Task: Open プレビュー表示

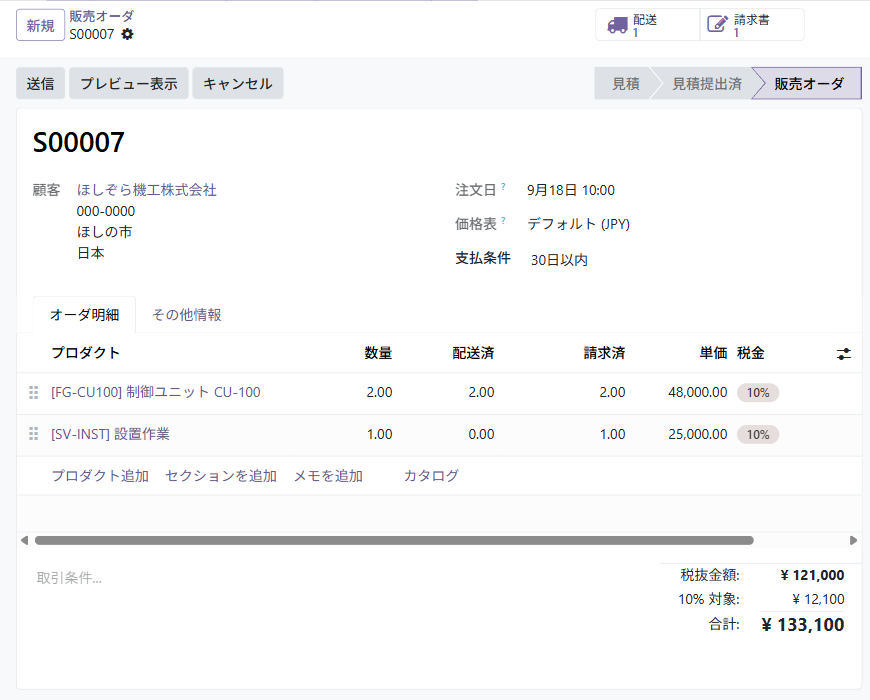Action: tap(129, 84)
